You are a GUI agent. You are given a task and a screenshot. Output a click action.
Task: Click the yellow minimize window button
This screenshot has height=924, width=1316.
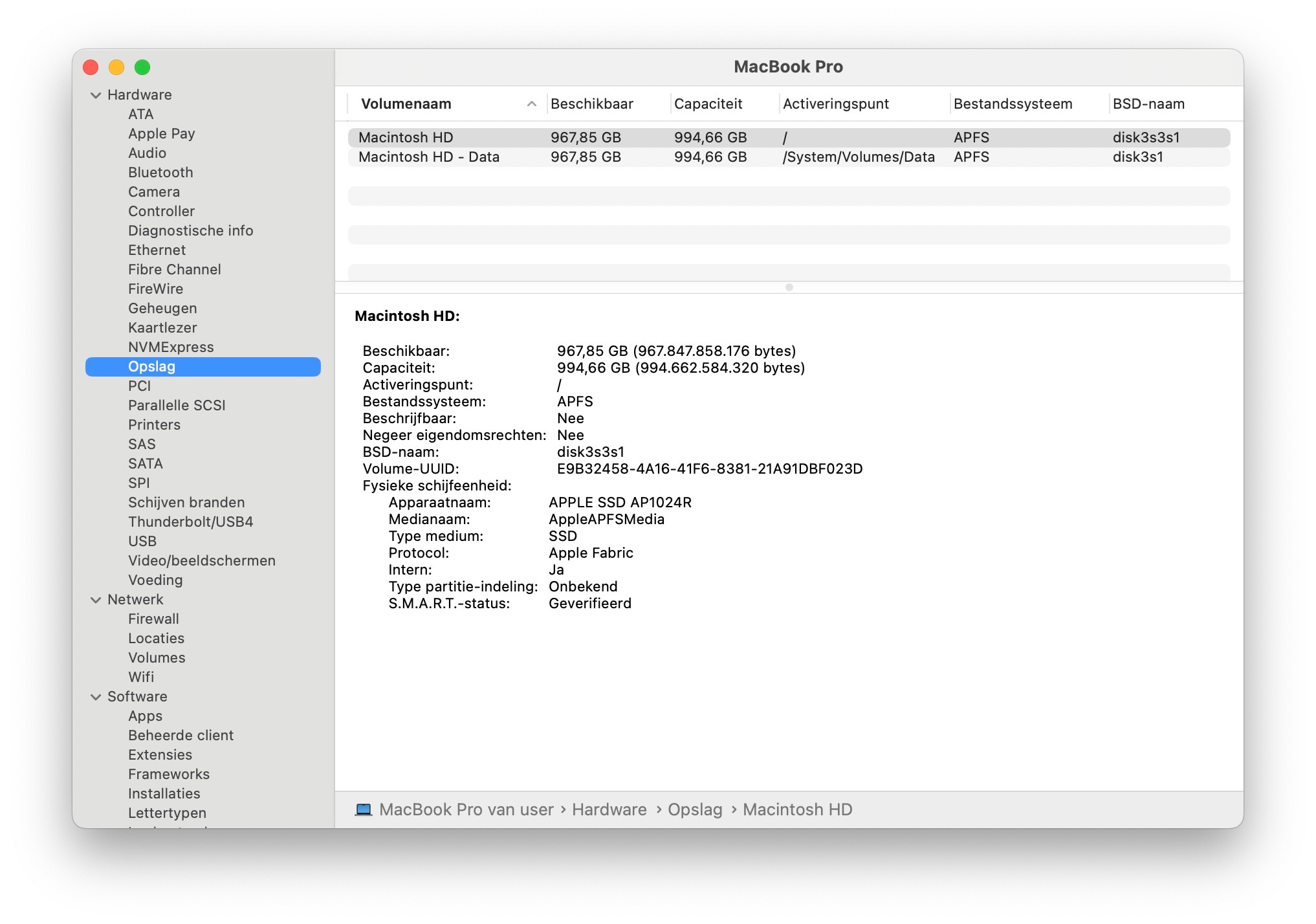pos(116,67)
